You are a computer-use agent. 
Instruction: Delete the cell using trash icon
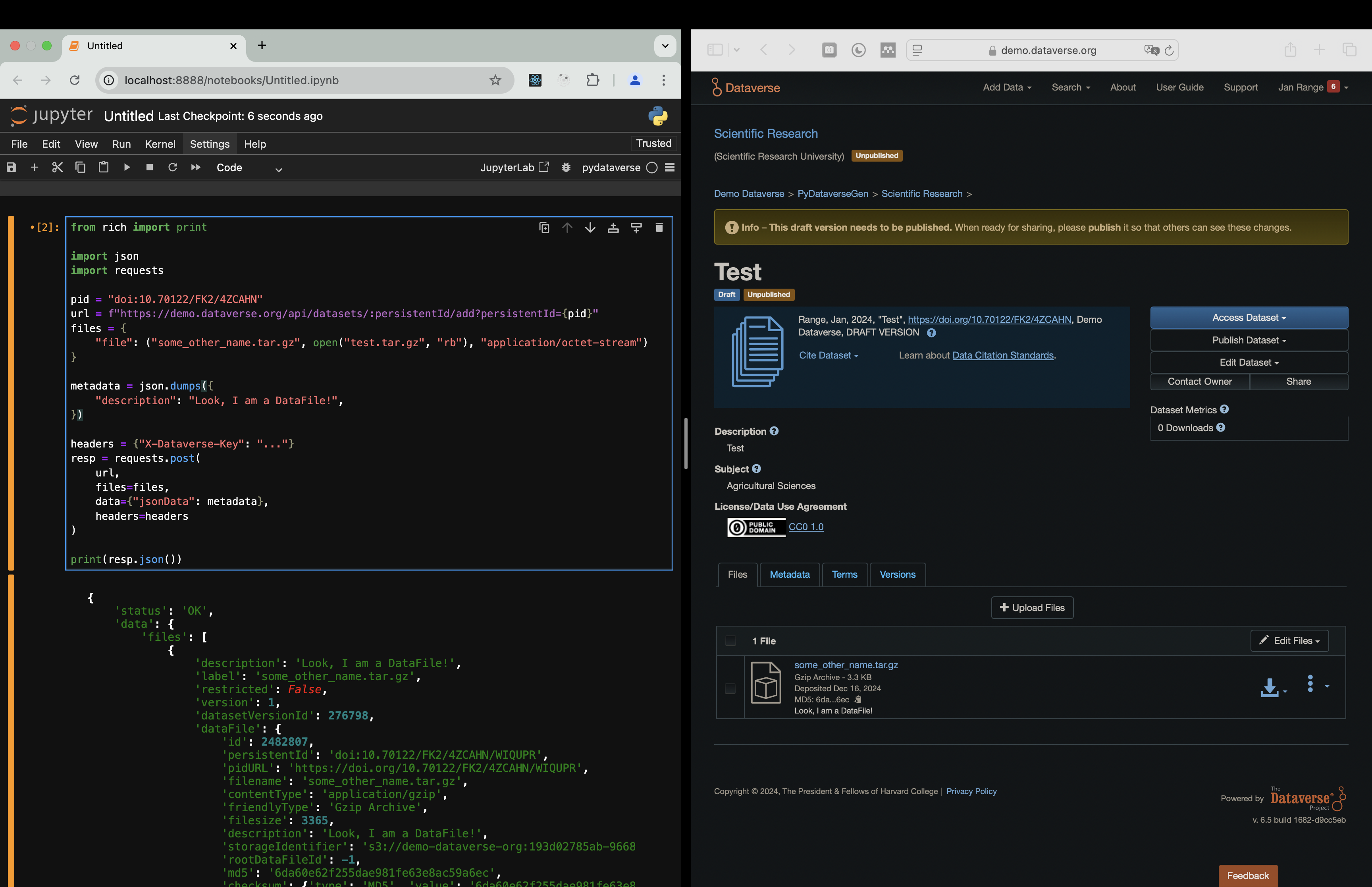pyautogui.click(x=659, y=228)
